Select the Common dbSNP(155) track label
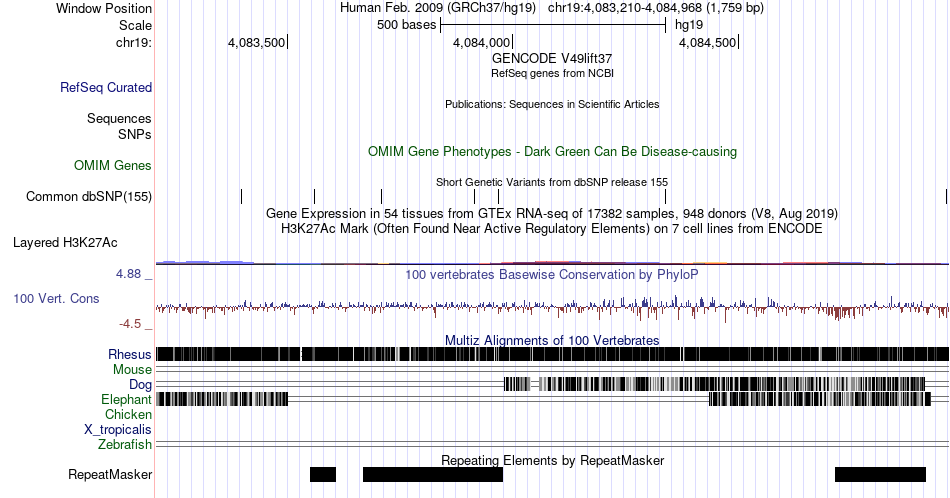Screen dimensions: 950x498 click(89, 196)
